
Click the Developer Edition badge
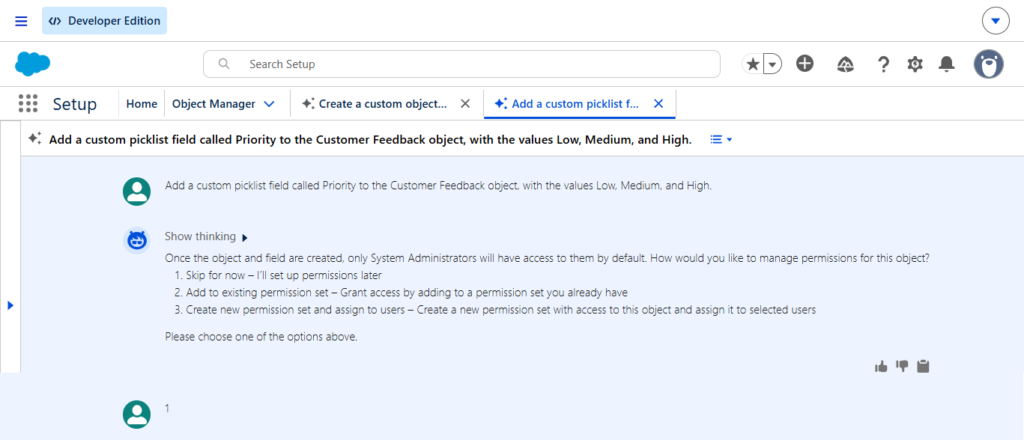104,21
